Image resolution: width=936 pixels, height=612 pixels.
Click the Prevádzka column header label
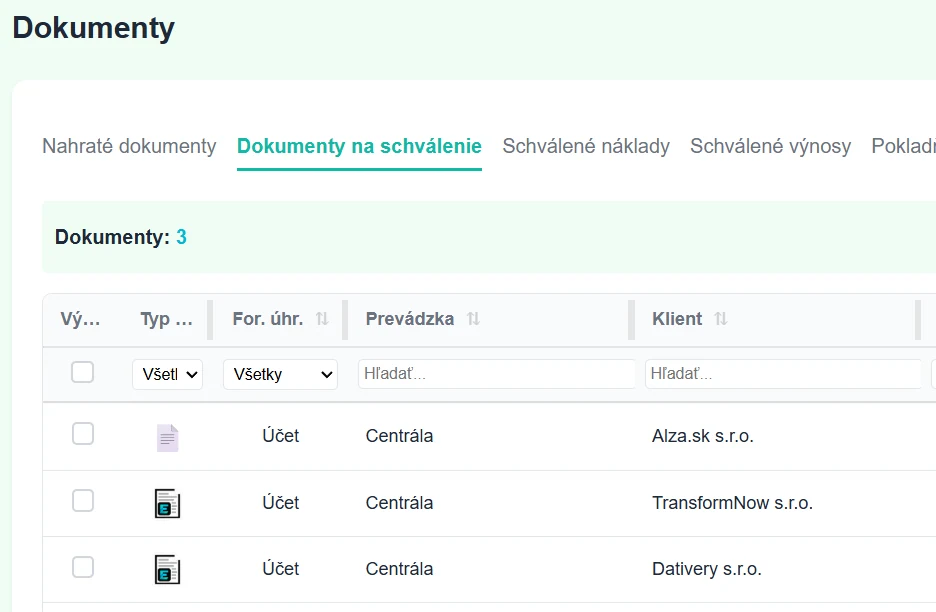tap(410, 319)
